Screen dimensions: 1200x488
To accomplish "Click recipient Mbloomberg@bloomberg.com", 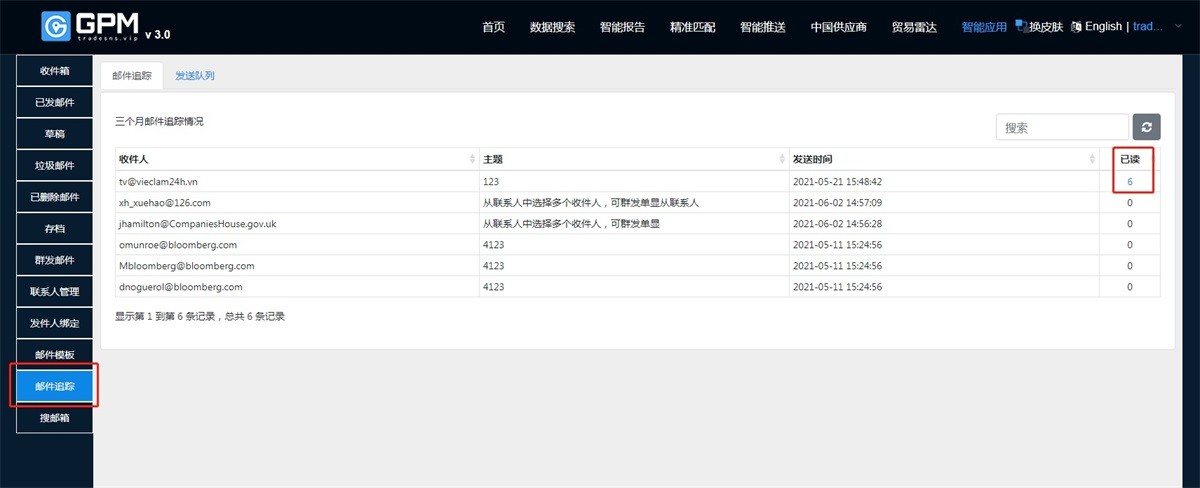I will tap(186, 265).
